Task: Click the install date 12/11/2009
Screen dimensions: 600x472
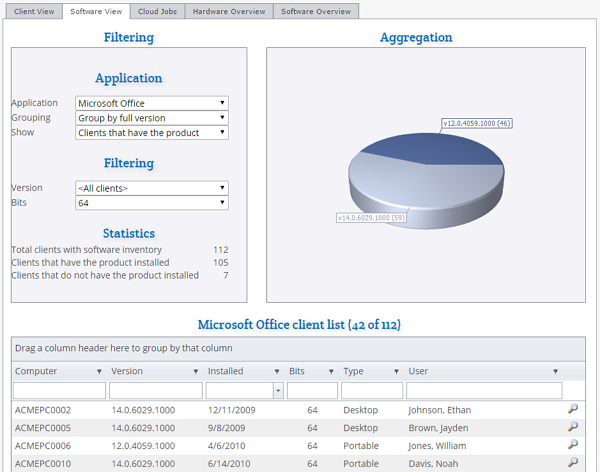Action: 232,410
